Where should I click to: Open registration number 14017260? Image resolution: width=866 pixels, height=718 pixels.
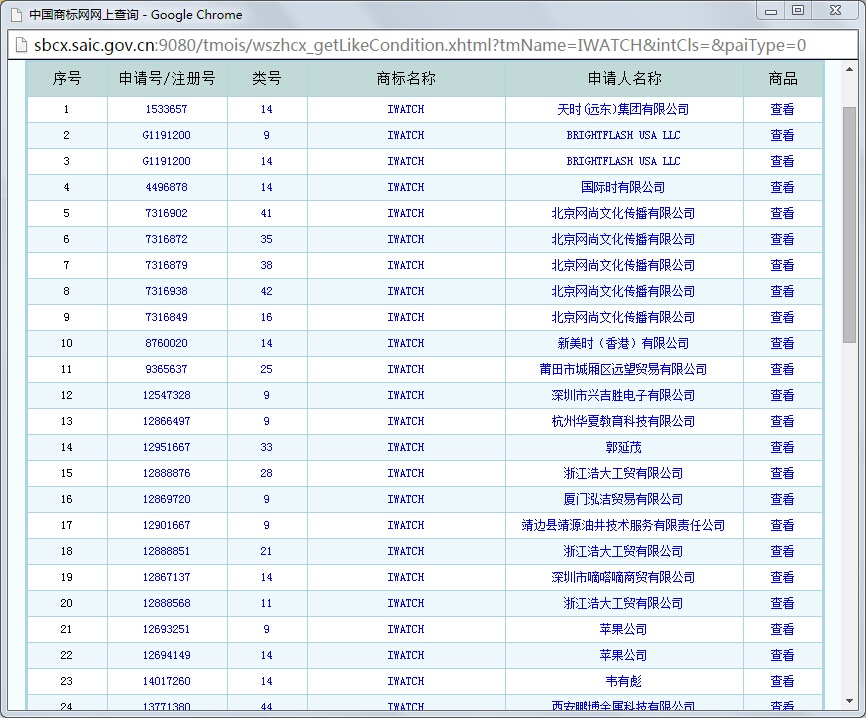pyautogui.click(x=166, y=680)
